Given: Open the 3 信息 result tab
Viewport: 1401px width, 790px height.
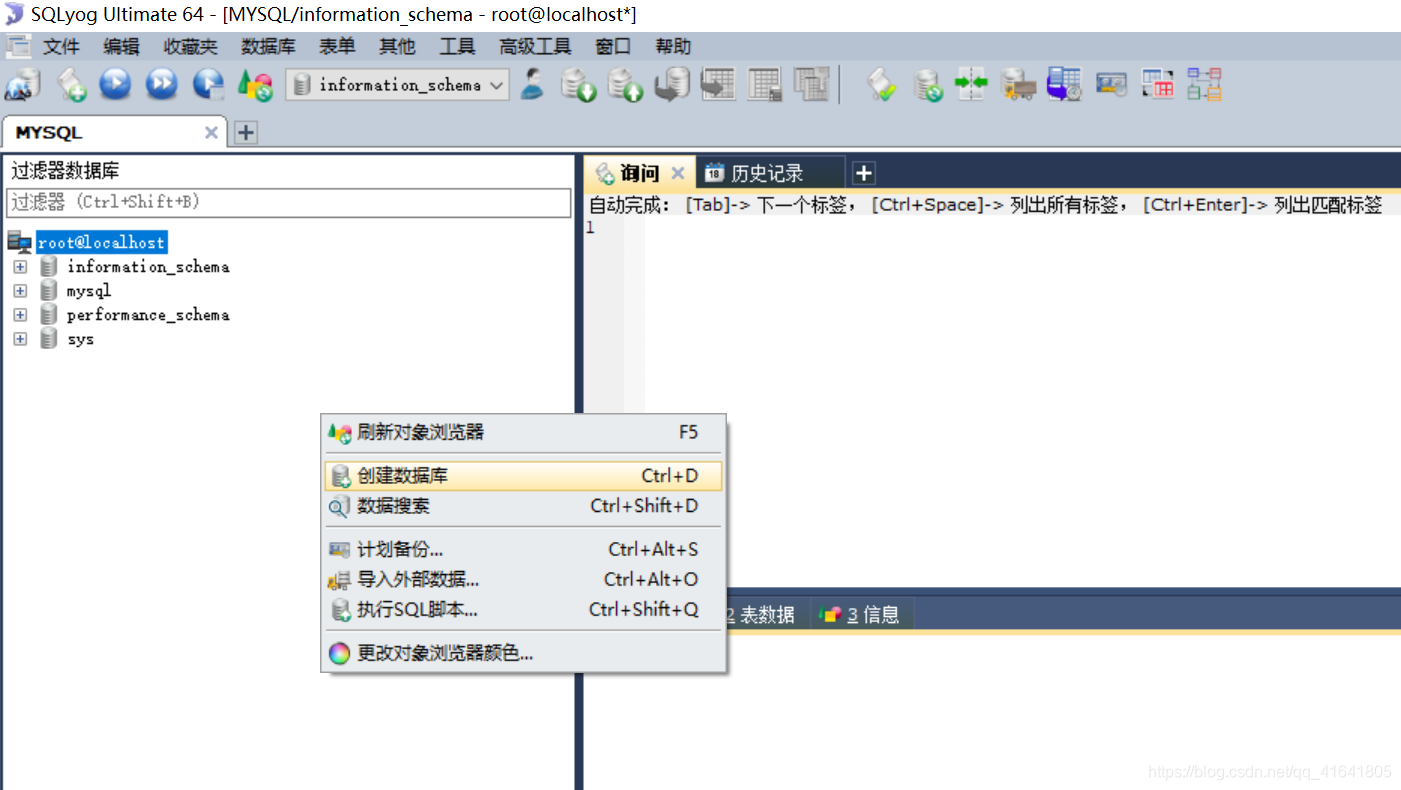Looking at the screenshot, I should click(860, 615).
